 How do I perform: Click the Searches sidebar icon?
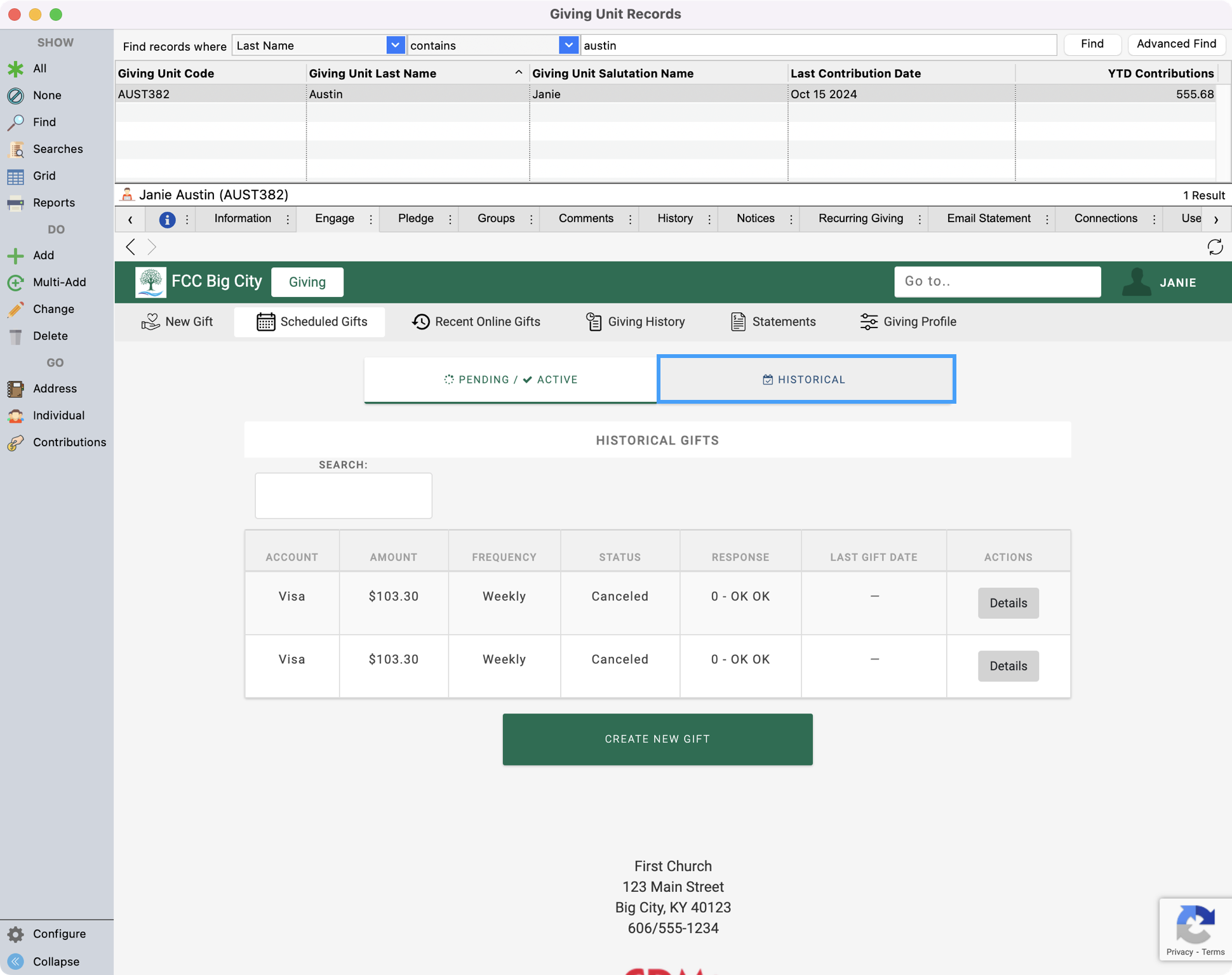pos(16,149)
